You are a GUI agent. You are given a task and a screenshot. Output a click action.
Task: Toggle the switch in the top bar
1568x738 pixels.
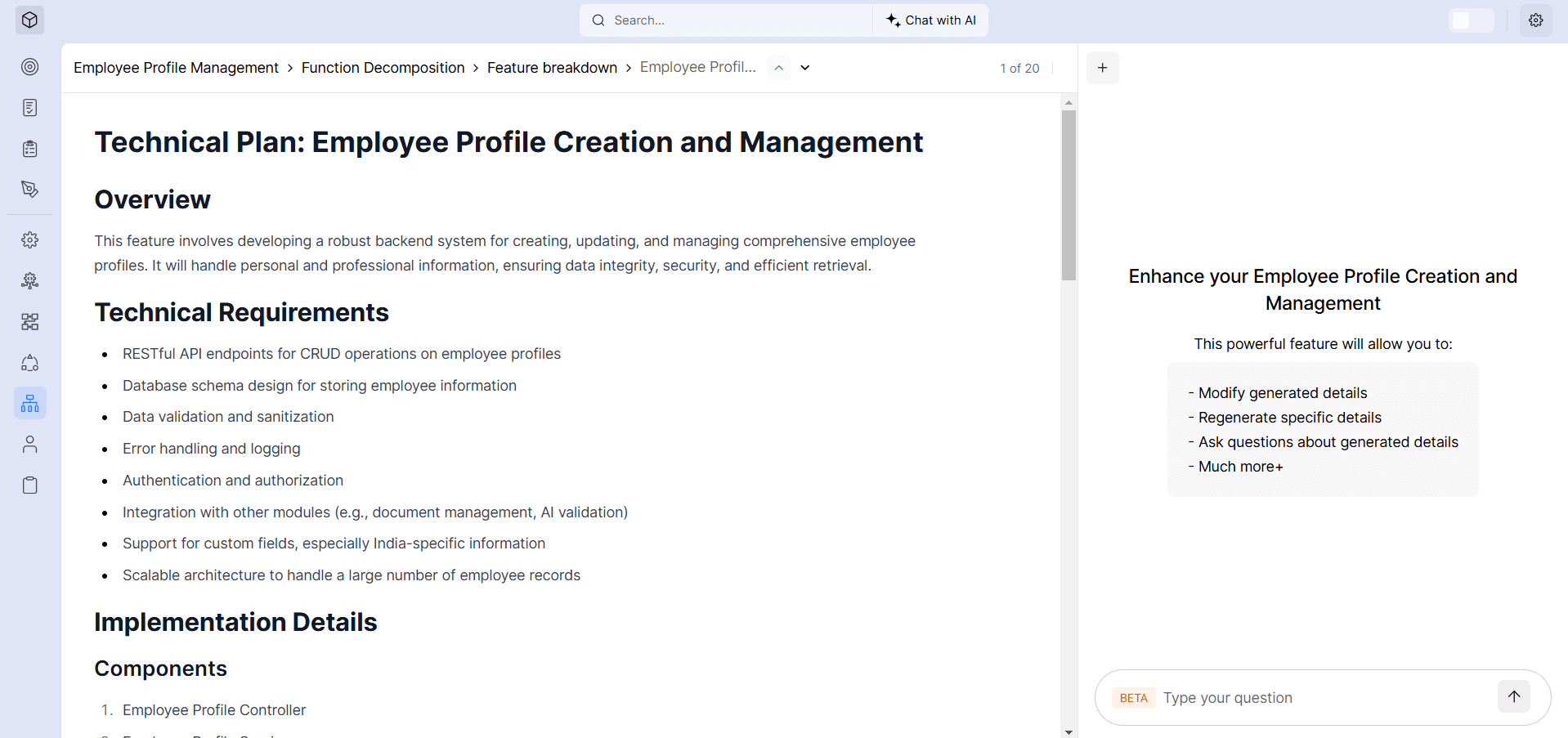click(1471, 20)
